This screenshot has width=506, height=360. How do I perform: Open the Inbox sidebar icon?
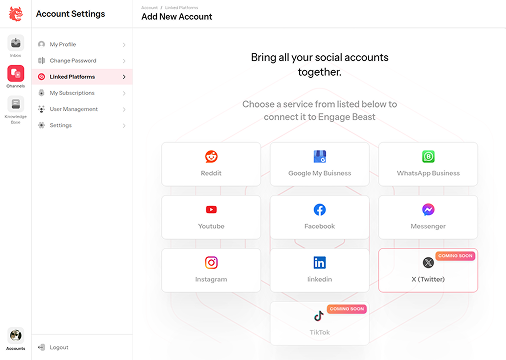point(16,43)
